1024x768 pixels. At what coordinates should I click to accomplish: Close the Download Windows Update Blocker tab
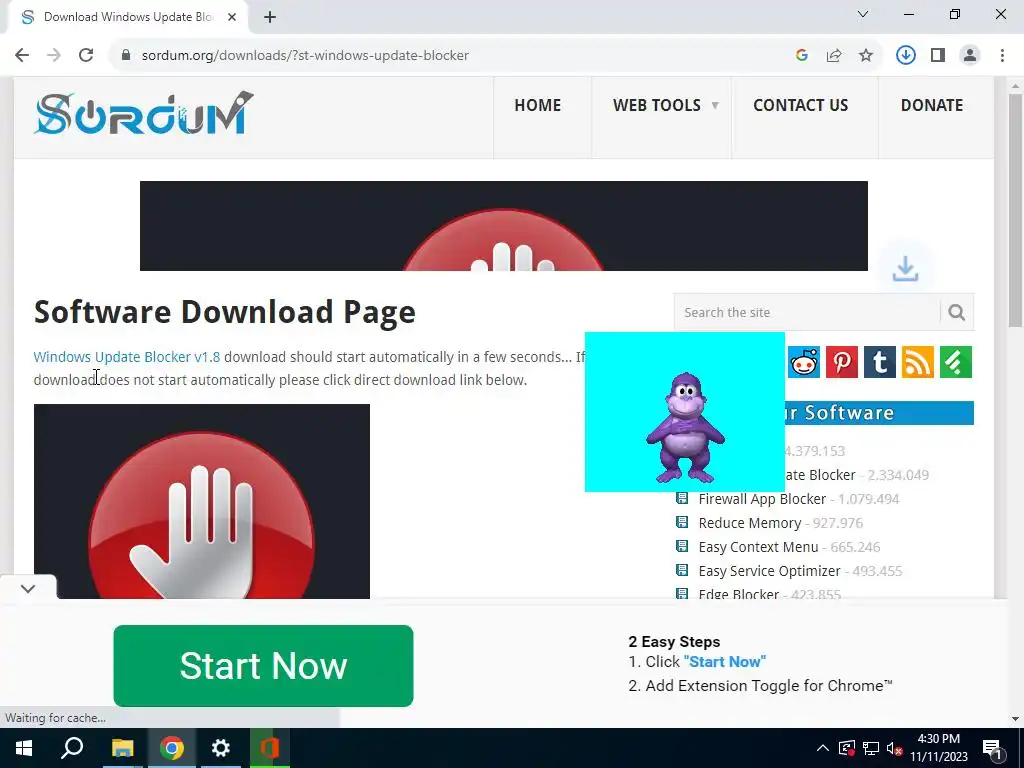tap(232, 17)
